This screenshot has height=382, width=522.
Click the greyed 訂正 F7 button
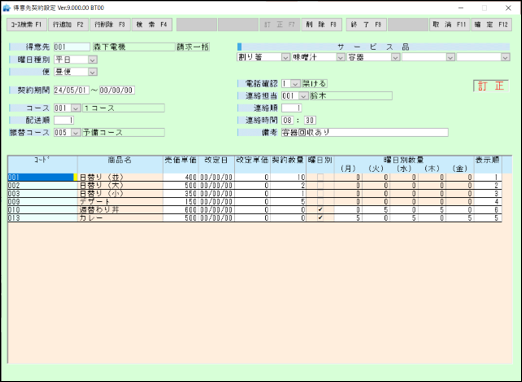[280, 25]
